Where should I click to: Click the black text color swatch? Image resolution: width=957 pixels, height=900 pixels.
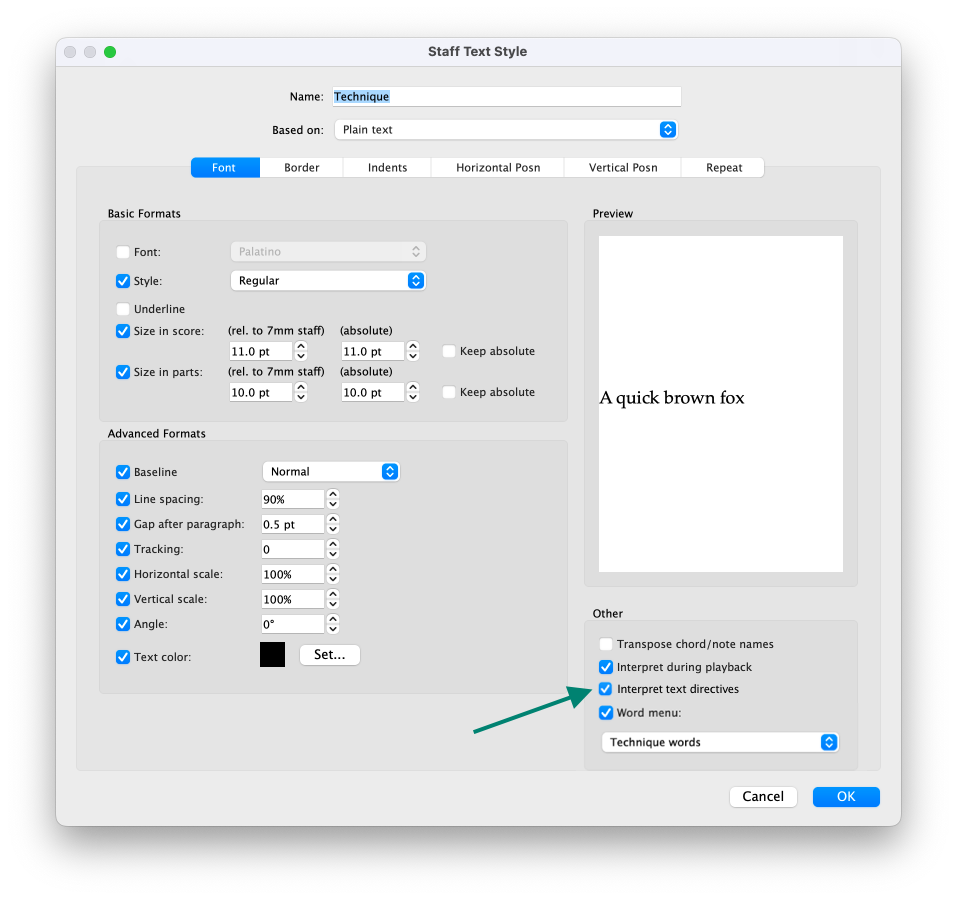click(272, 655)
